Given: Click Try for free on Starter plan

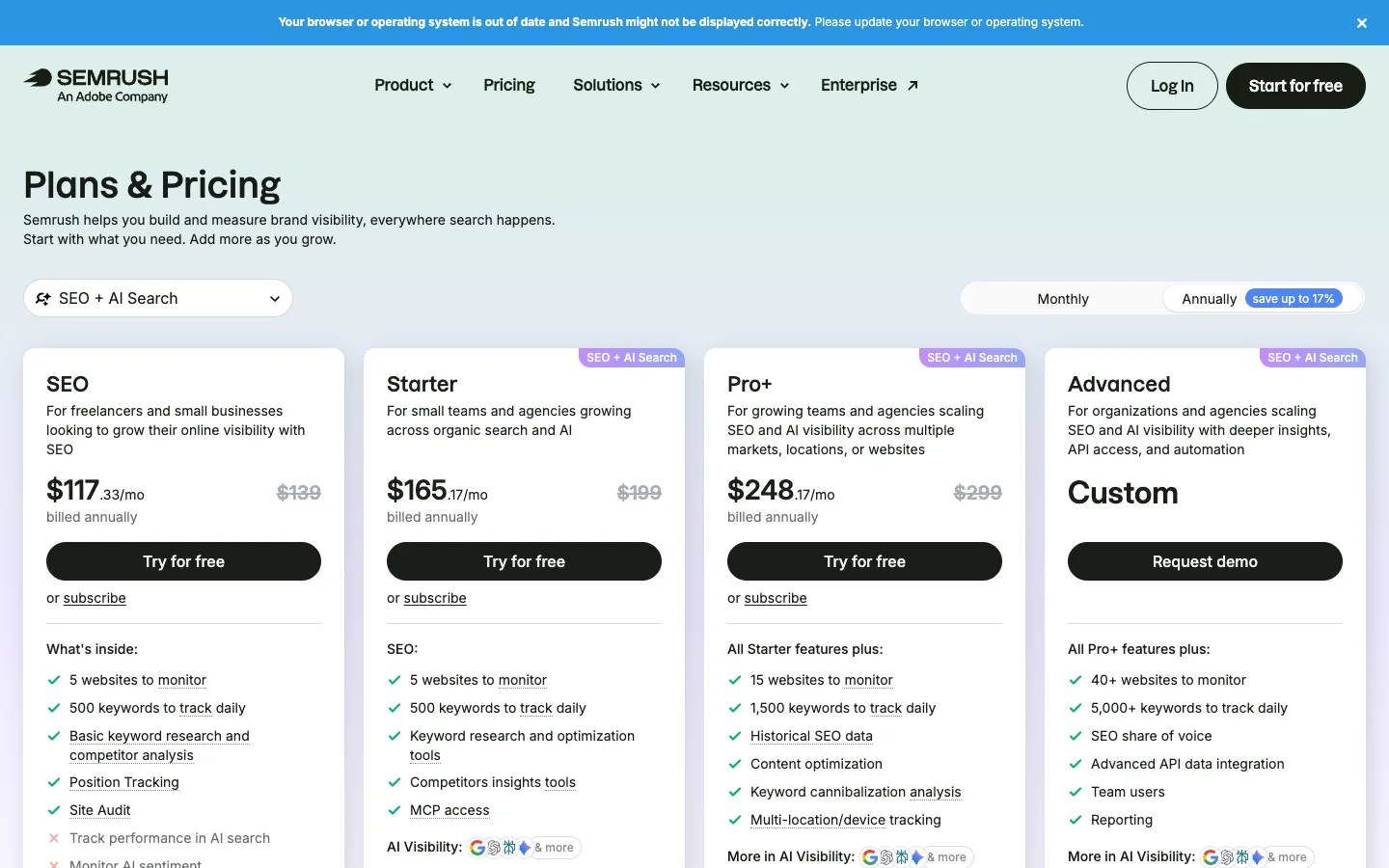Looking at the screenshot, I should (x=524, y=561).
